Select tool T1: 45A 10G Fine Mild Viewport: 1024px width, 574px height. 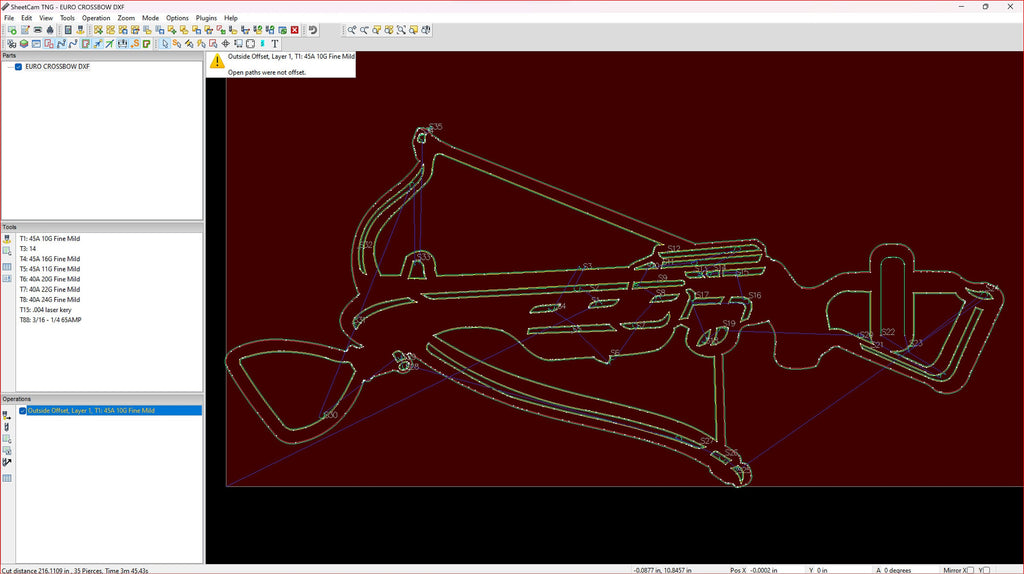50,239
